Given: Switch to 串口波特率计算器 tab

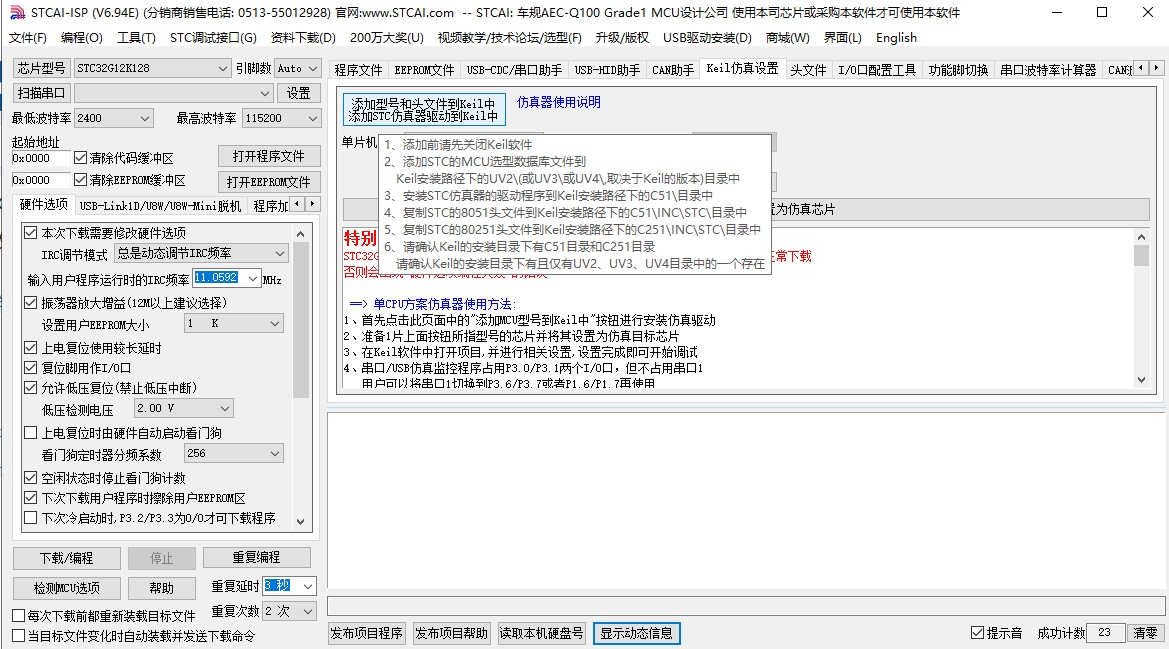Looking at the screenshot, I should [x=1048, y=69].
